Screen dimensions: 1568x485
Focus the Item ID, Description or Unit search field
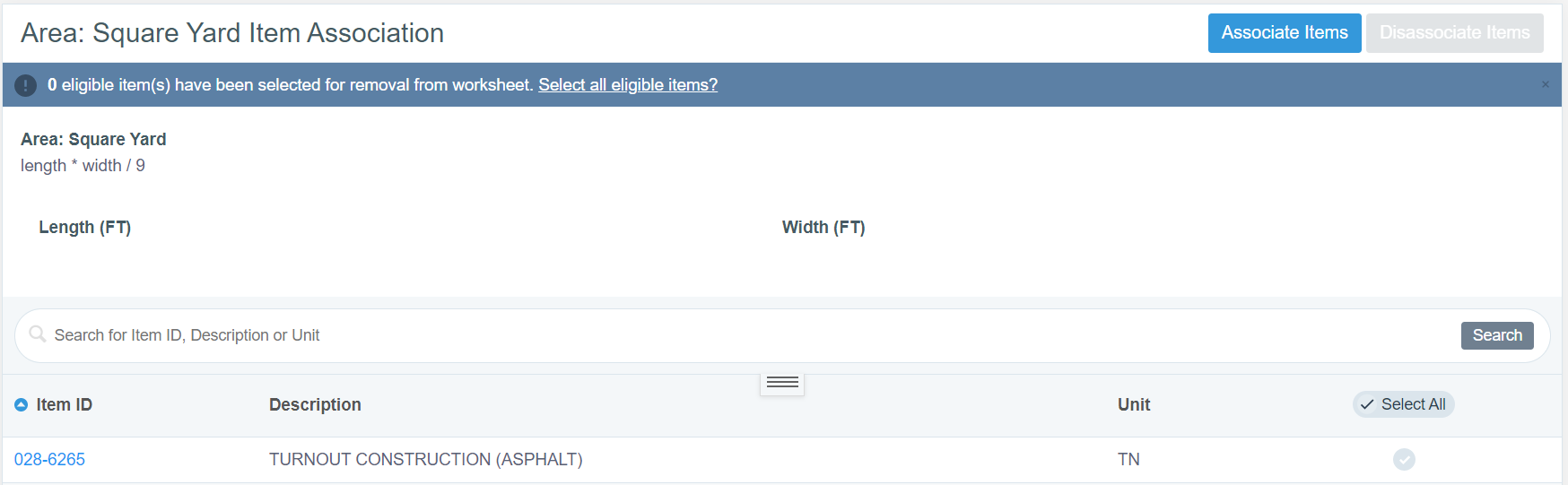pos(718,335)
